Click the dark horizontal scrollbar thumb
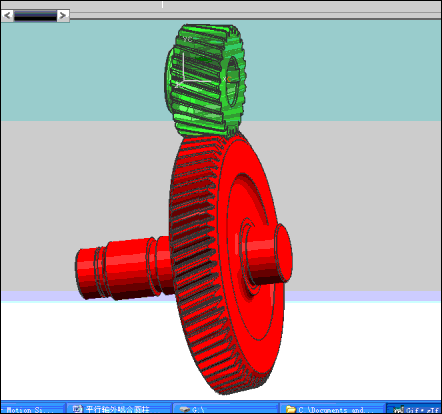The width and height of the screenshot is (442, 414). pyautogui.click(x=35, y=15)
